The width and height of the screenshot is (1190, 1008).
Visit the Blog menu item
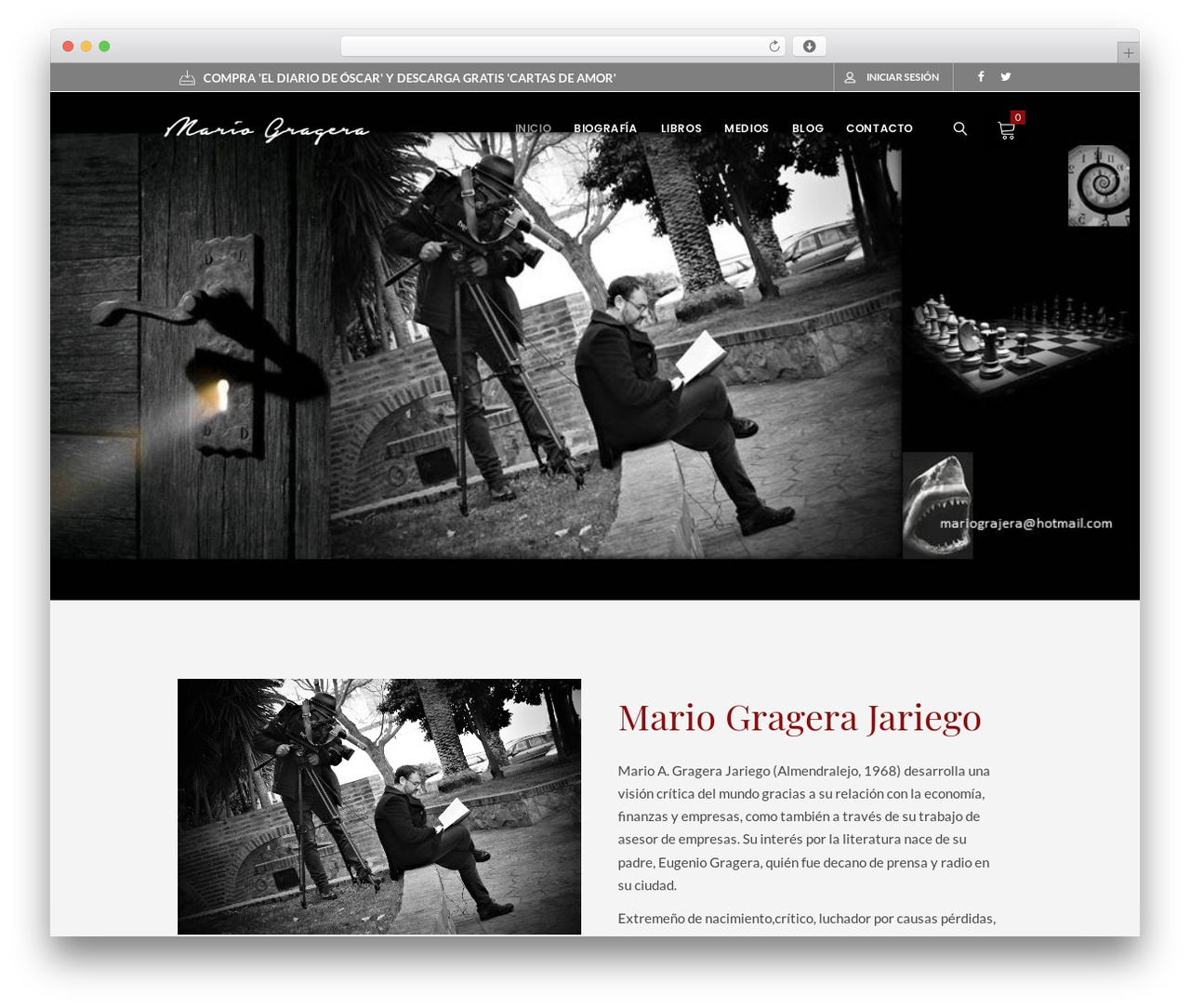pos(808,128)
